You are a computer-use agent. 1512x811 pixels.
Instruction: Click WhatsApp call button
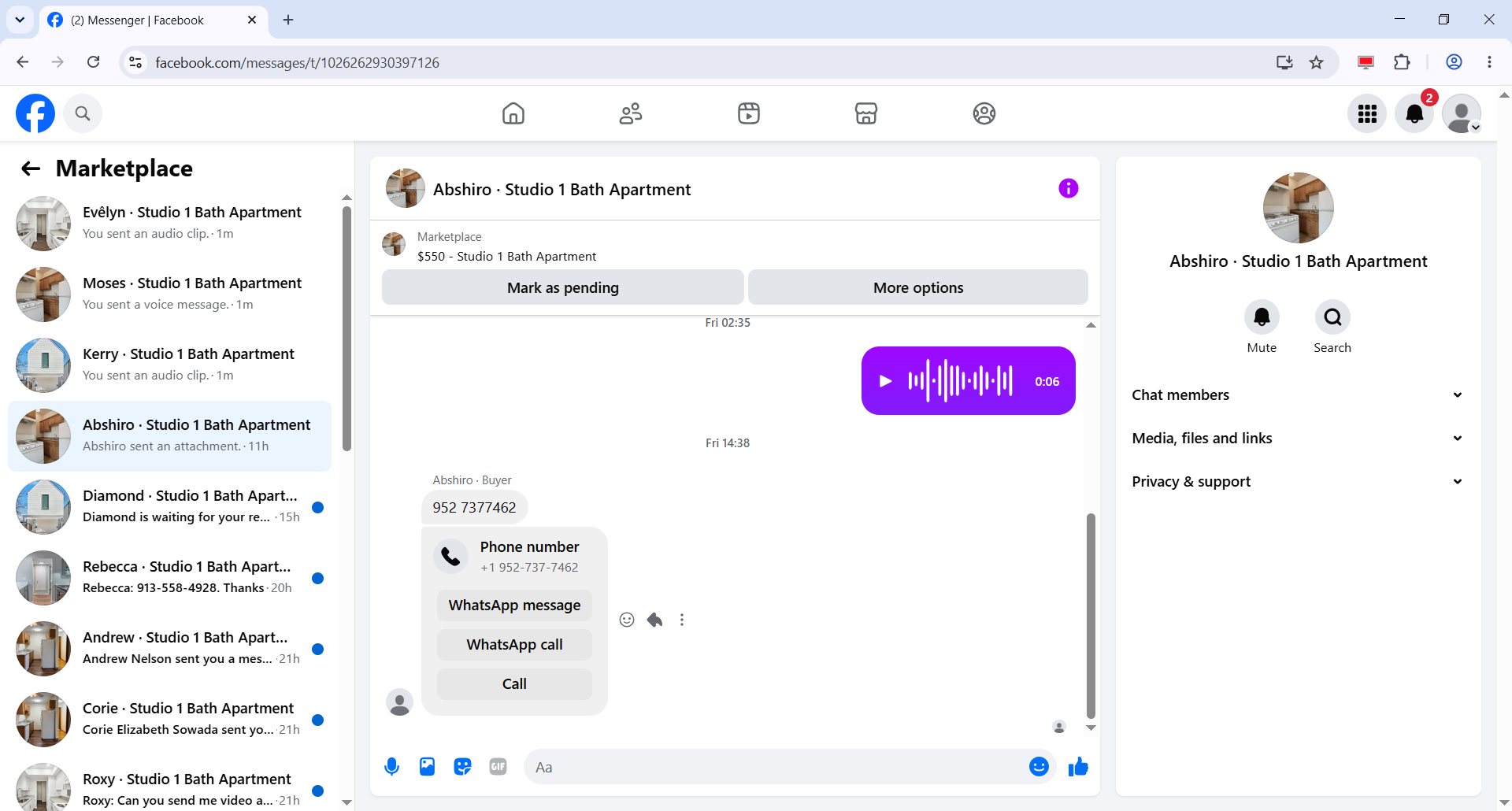tap(514, 645)
